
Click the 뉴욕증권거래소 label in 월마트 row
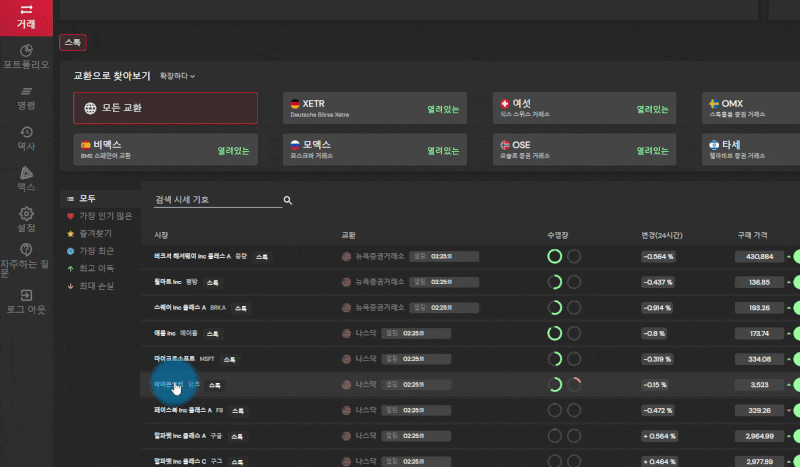[380, 282]
